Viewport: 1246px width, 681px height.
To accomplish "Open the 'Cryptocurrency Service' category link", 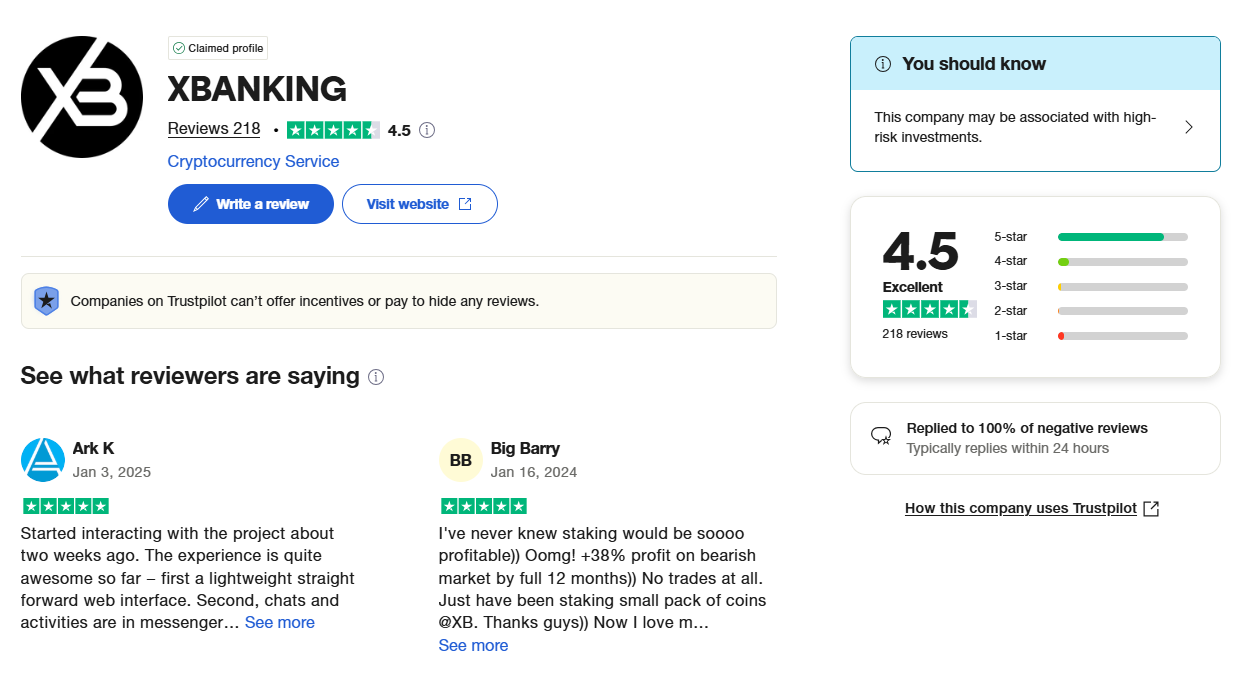I will [x=253, y=161].
